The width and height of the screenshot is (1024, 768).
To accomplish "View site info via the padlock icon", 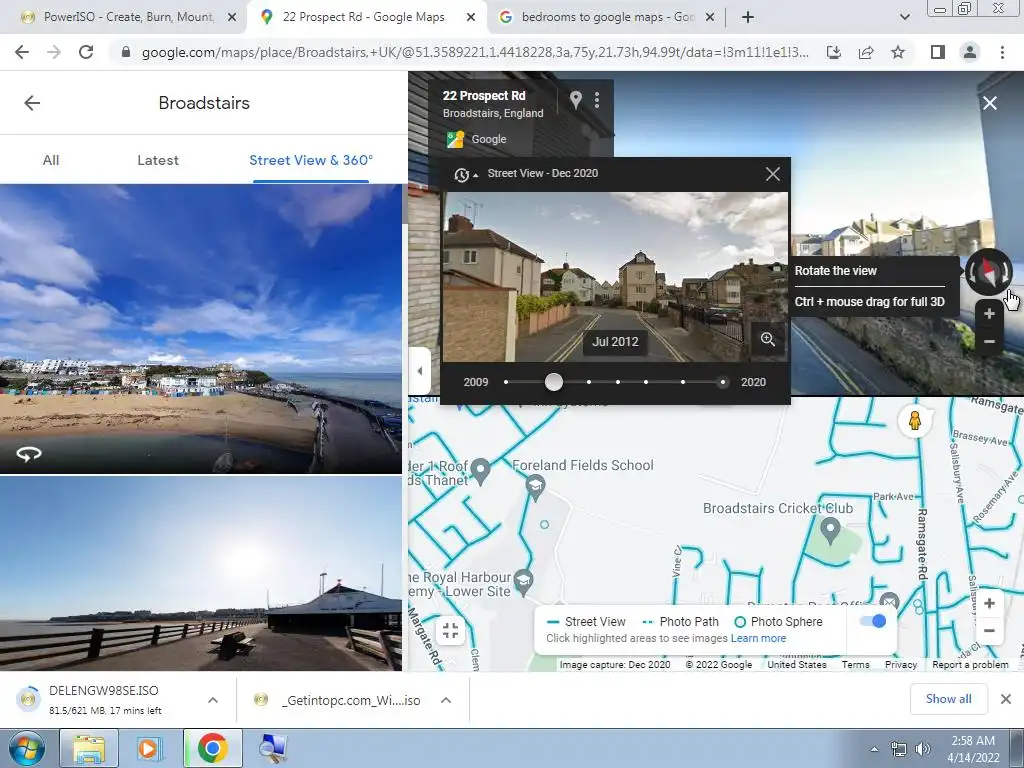I will (x=126, y=52).
